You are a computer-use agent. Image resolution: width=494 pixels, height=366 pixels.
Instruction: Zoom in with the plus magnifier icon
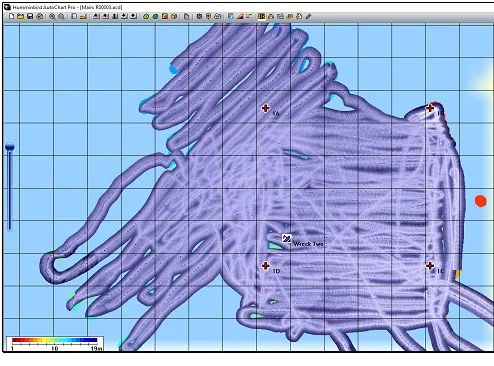(52, 16)
